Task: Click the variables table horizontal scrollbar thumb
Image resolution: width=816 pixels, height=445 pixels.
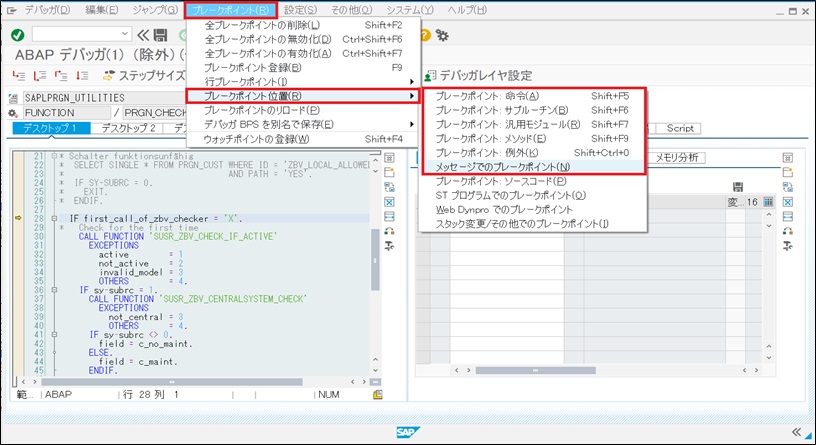Action: (536, 371)
